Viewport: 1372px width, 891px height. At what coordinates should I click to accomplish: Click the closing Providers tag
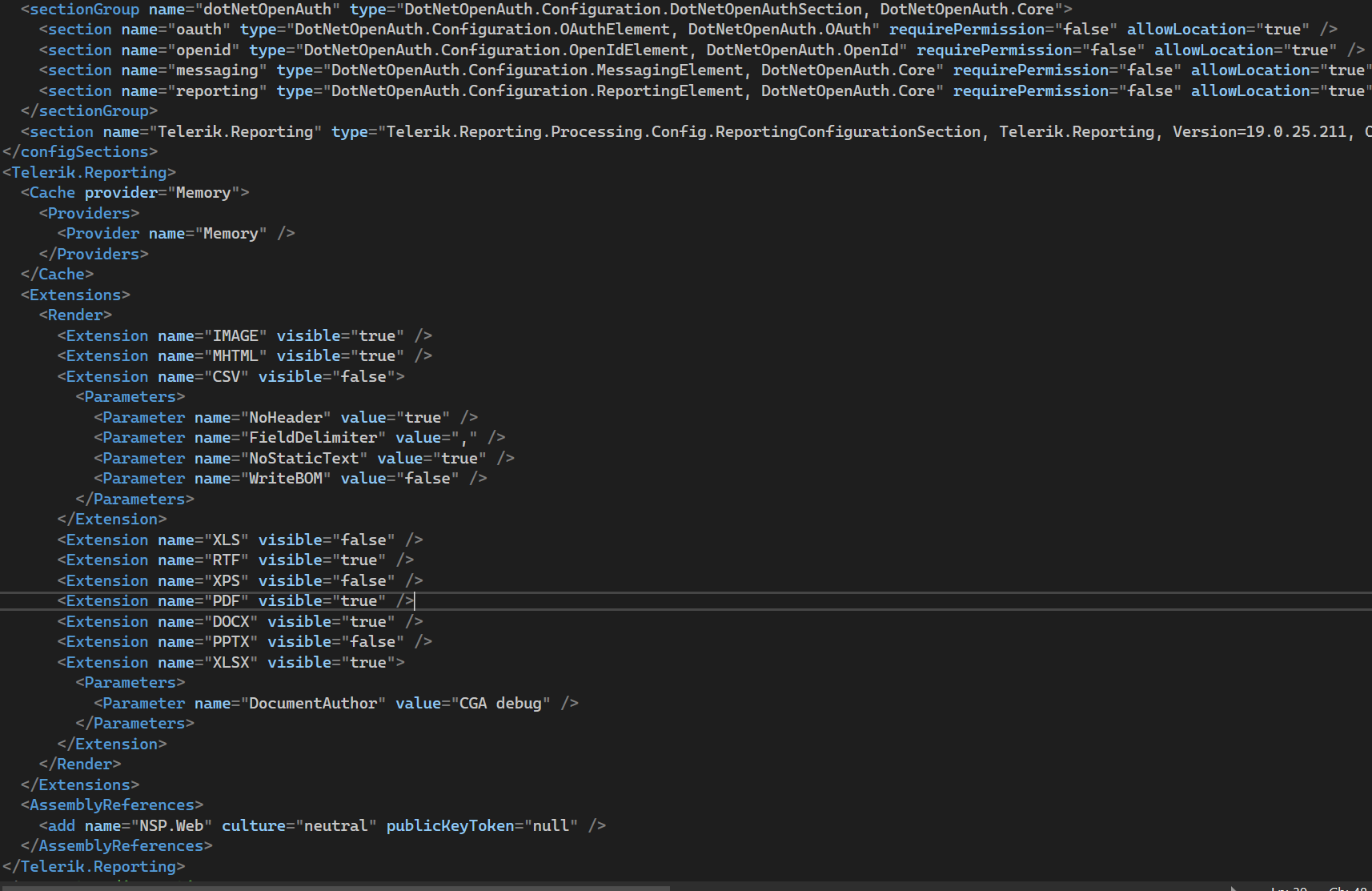click(94, 254)
